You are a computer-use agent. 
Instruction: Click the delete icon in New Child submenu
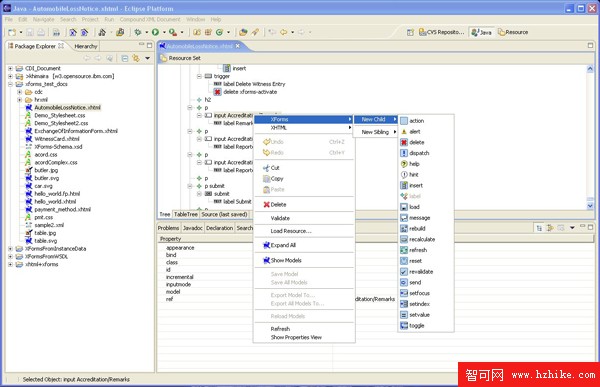coord(404,142)
